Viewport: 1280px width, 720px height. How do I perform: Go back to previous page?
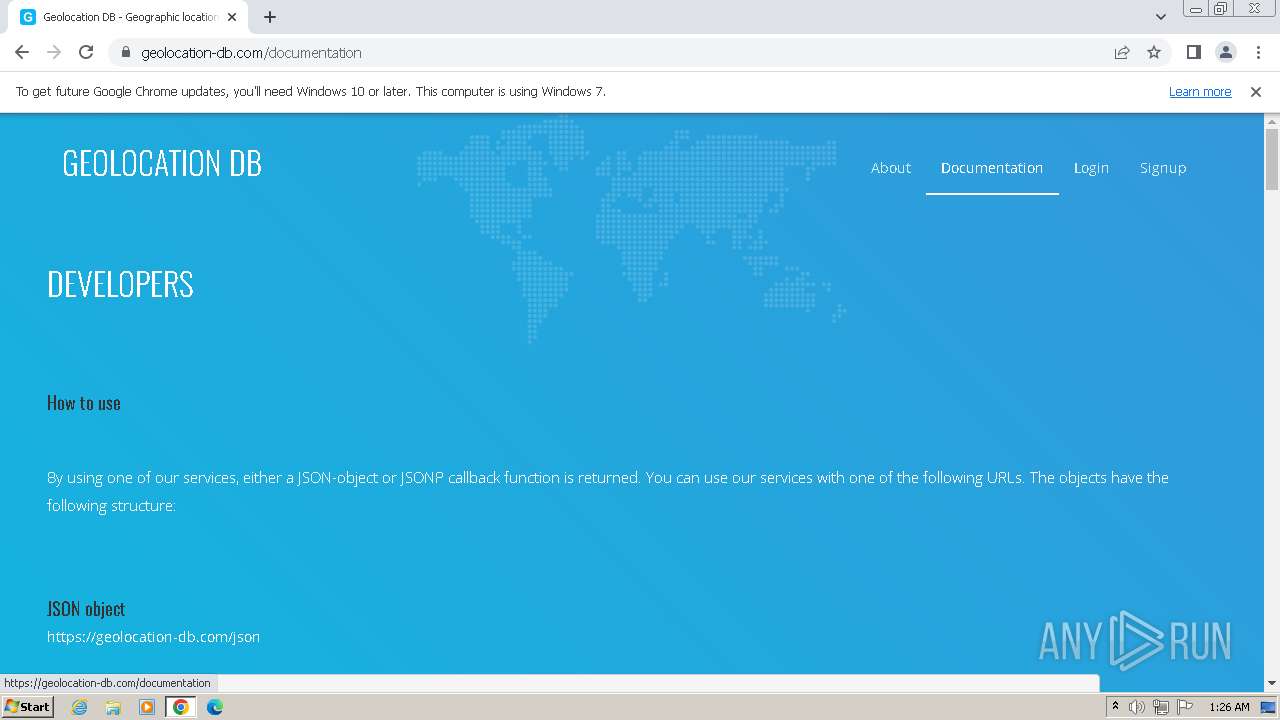click(x=22, y=52)
